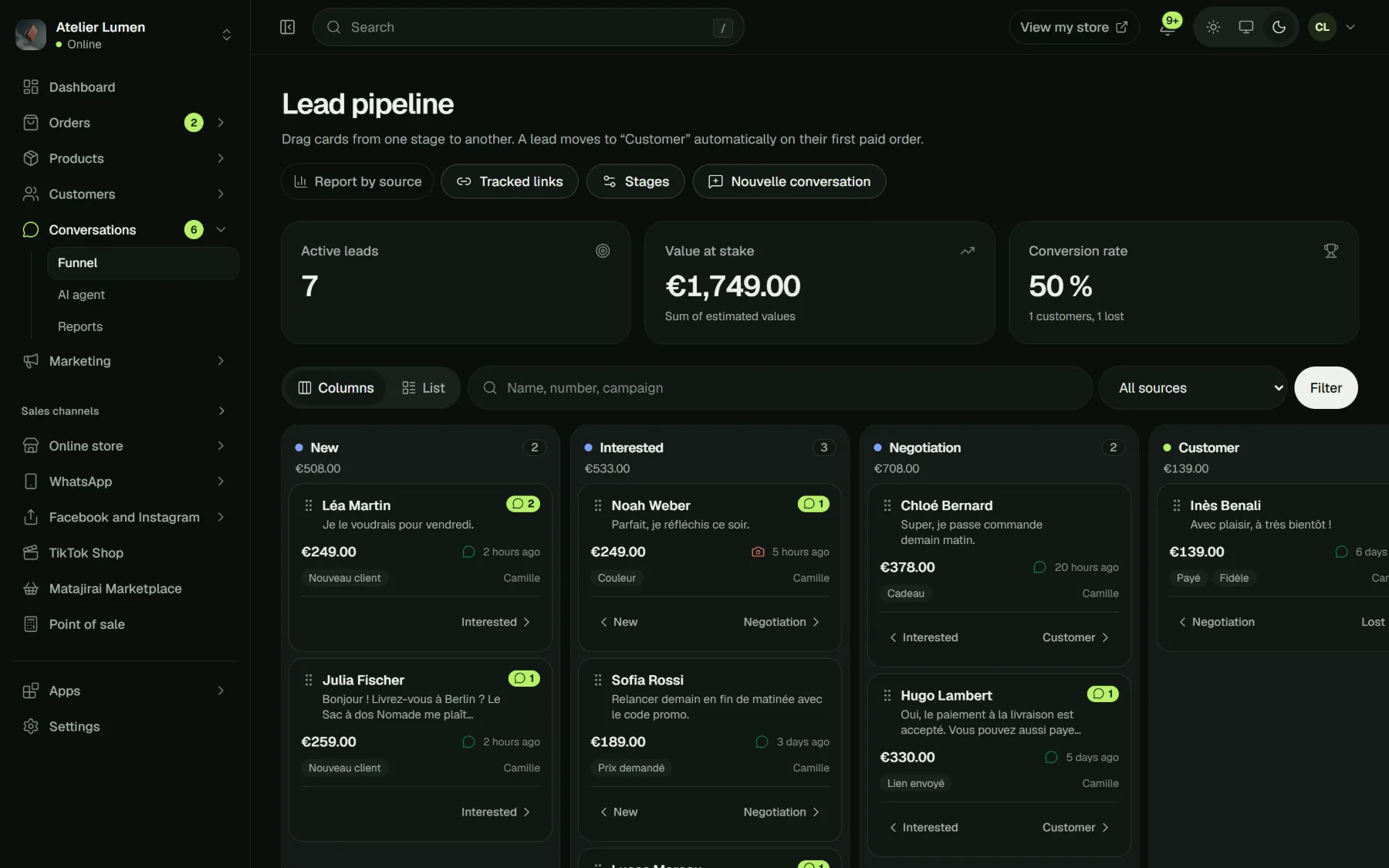Switch to dark theme moon icon
1389x868 pixels.
(x=1279, y=27)
